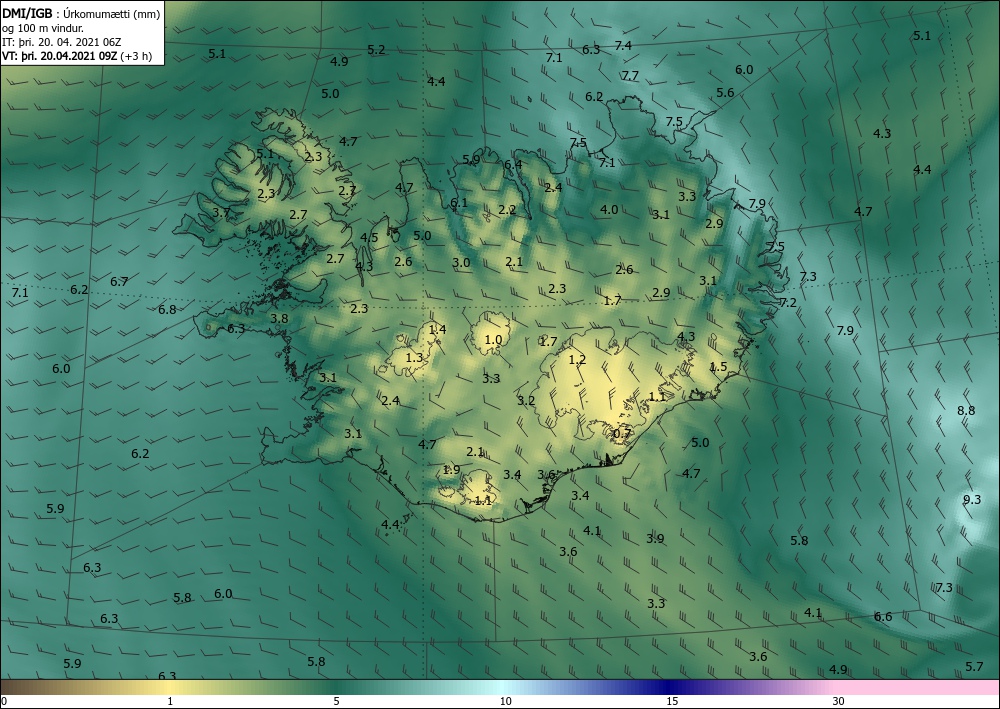Click the initial time 'IT: þri. 20. 04. 2021 06Z'
The width and height of the screenshot is (1000, 709).
click(x=61, y=42)
